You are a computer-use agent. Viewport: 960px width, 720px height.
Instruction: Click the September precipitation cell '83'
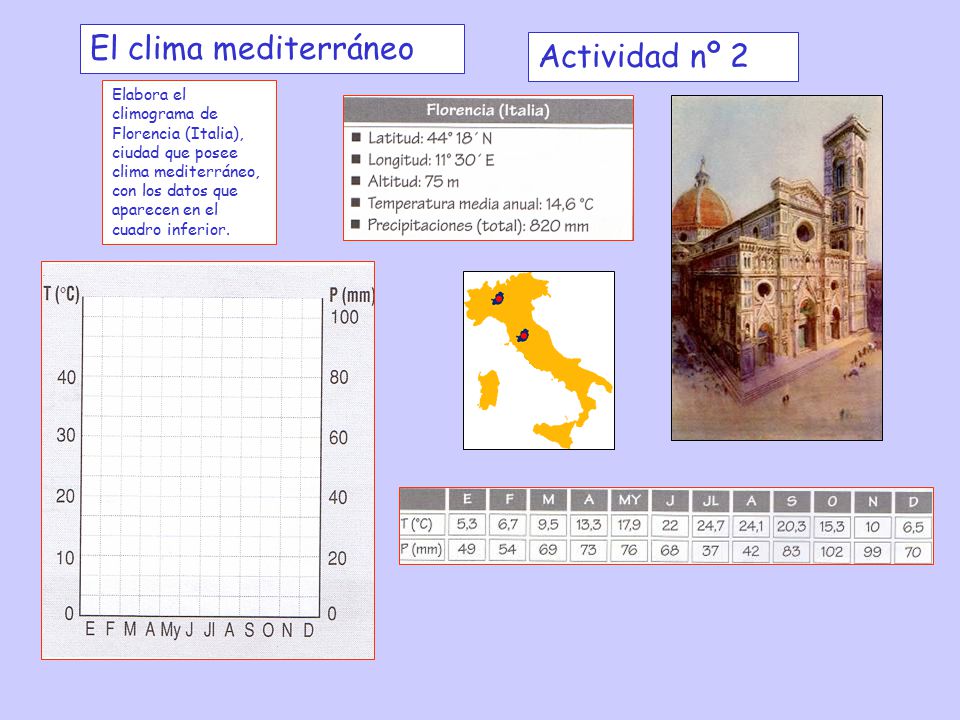click(x=792, y=552)
